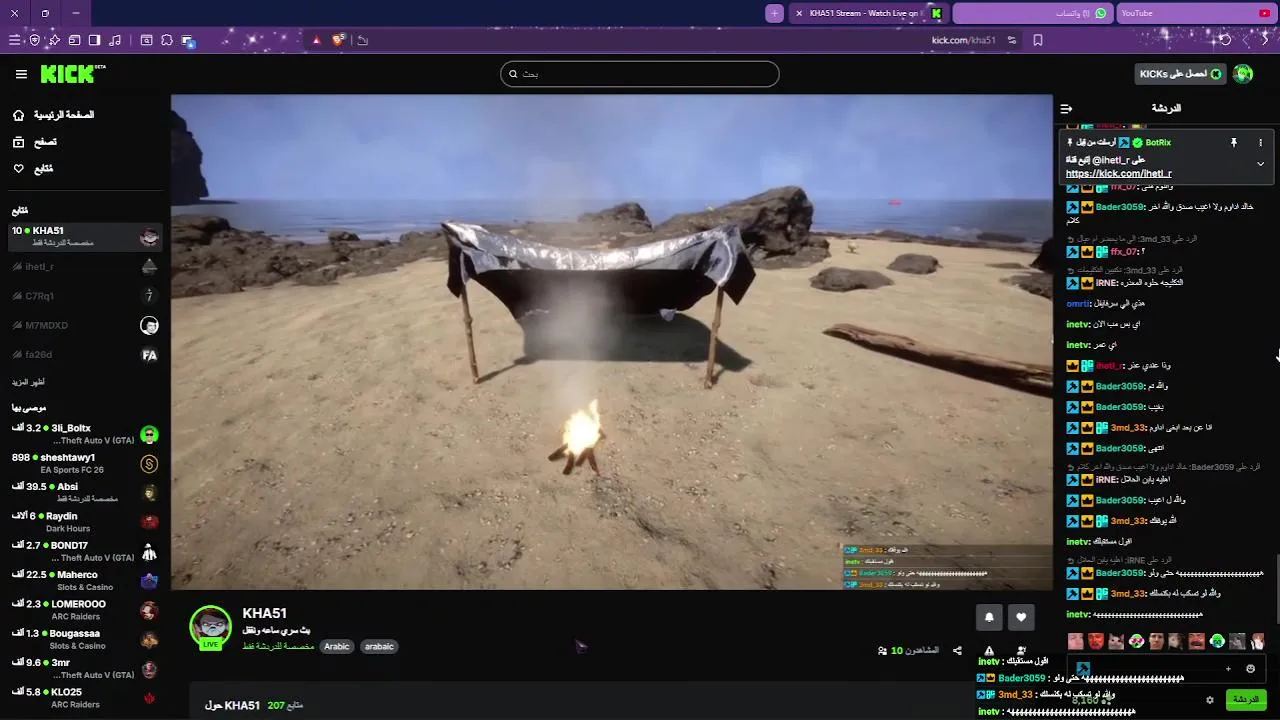Select KHA51 in followed channels
Screen dimensions: 1280x720
point(84,237)
